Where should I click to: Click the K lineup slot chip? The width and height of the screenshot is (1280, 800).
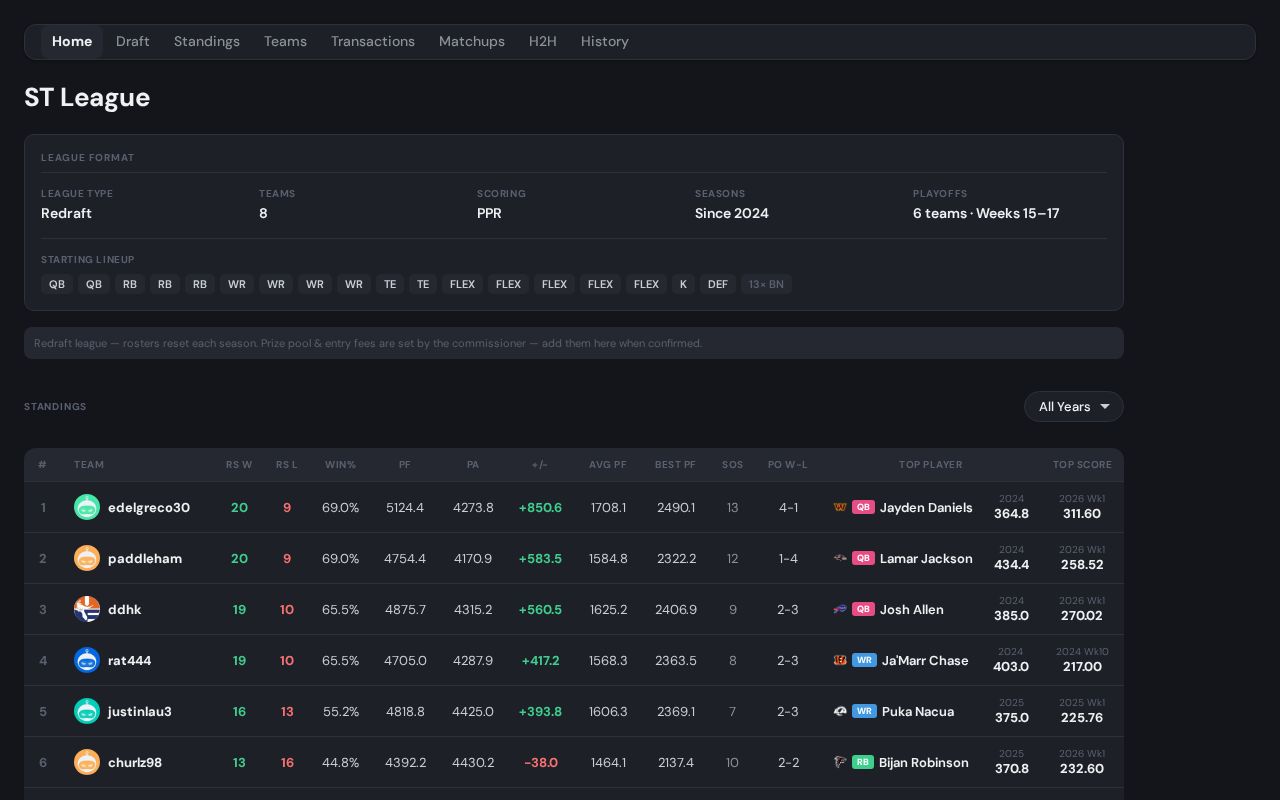[x=683, y=285]
